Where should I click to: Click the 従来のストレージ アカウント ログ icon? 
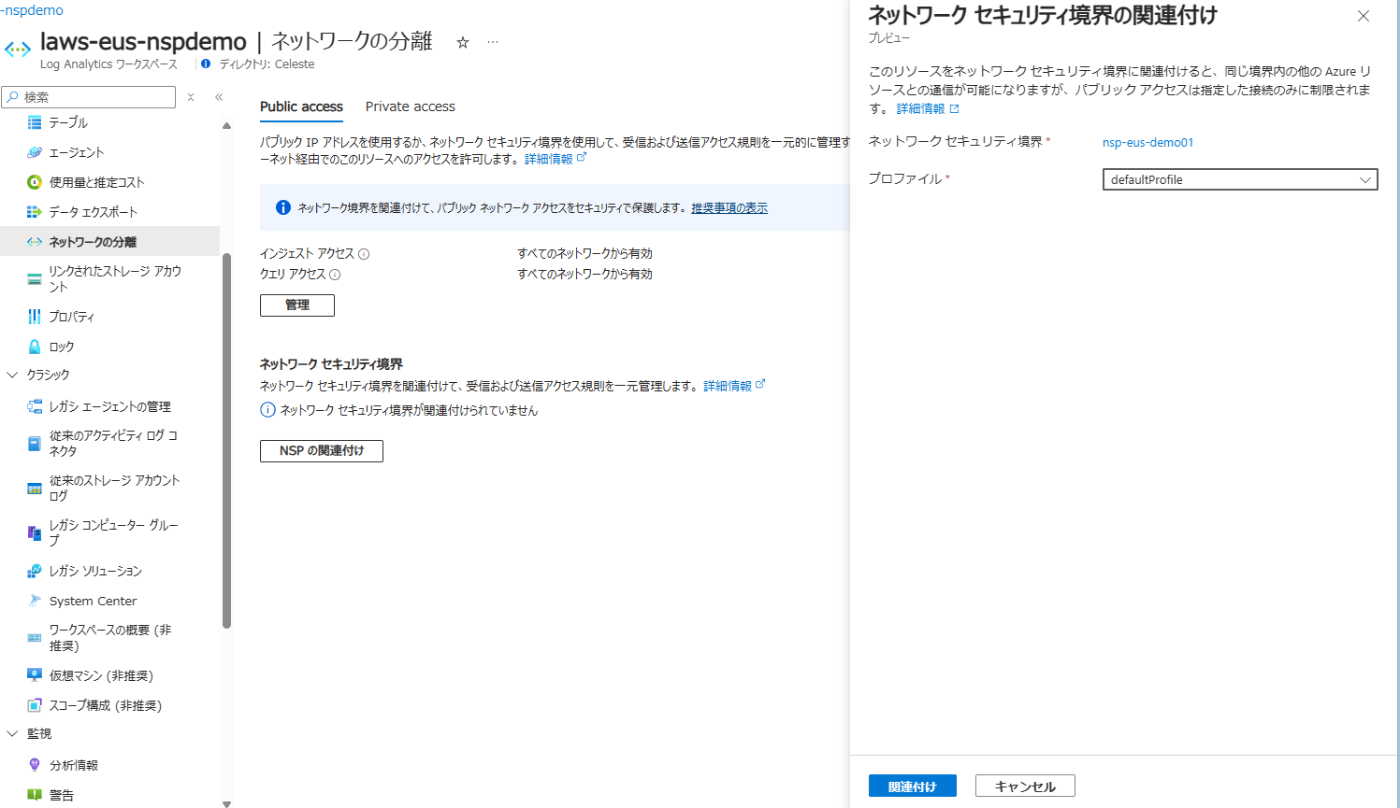point(34,488)
